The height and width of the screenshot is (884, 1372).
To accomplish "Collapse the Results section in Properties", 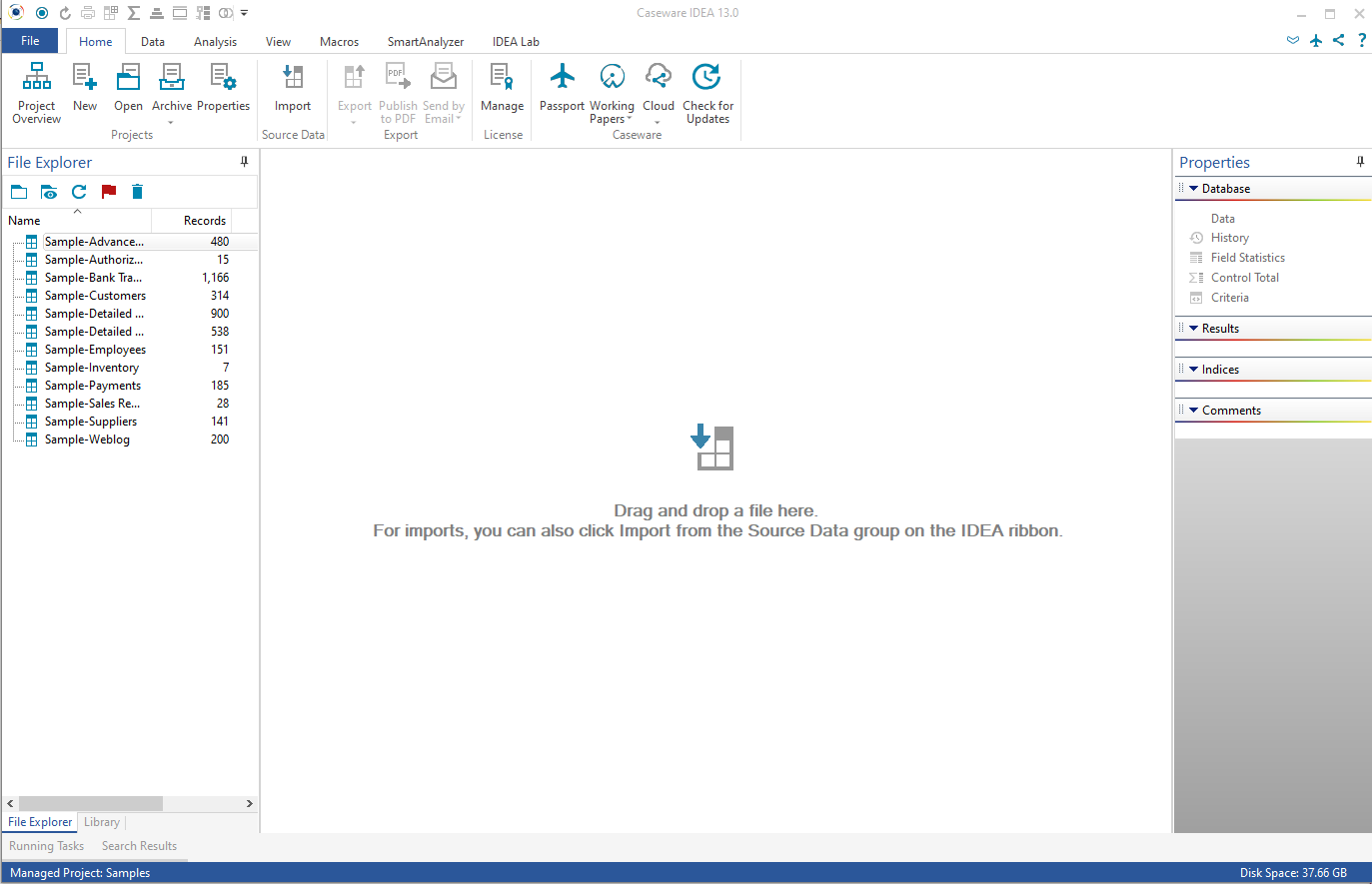I will tap(1193, 329).
